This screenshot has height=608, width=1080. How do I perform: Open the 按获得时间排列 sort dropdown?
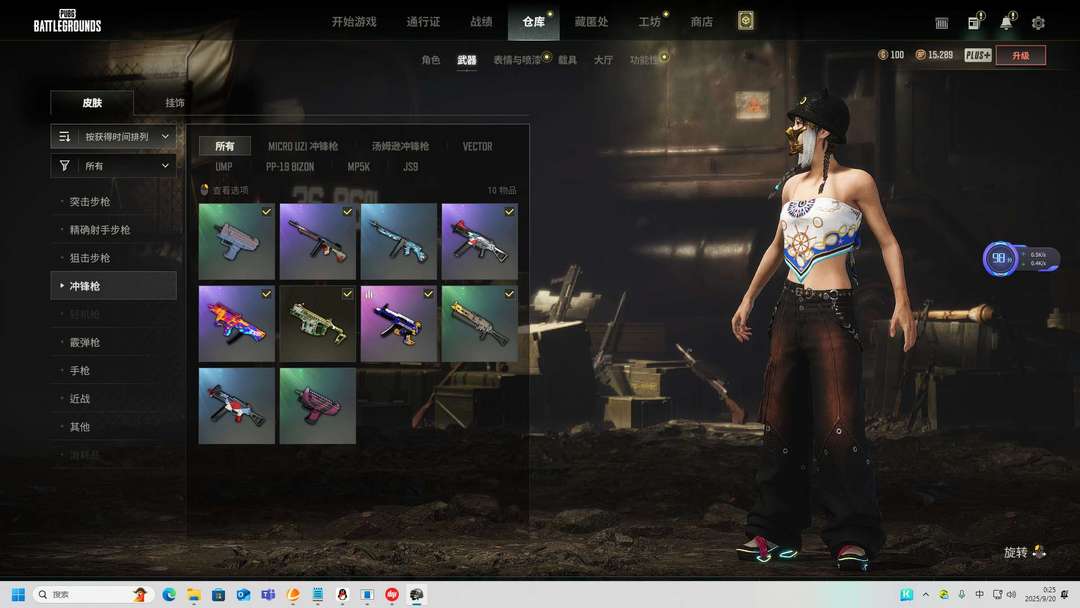pyautogui.click(x=114, y=136)
